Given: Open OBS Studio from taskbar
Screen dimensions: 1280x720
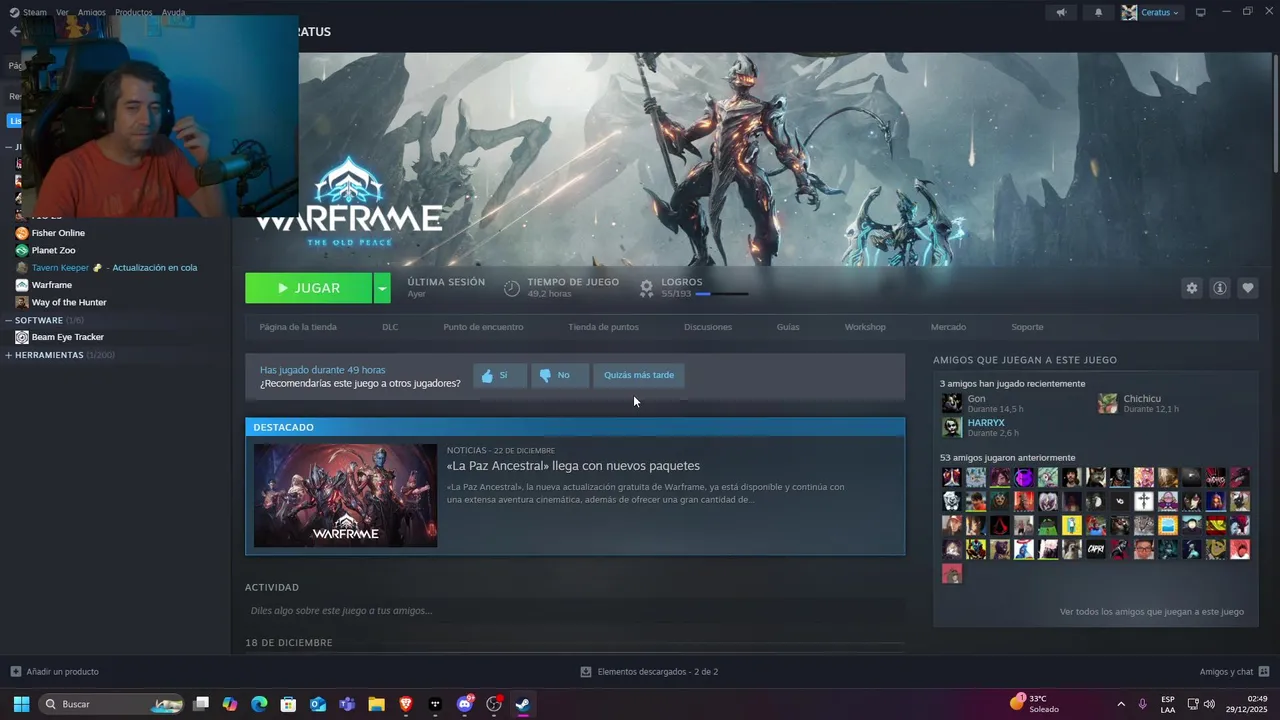Looking at the screenshot, I should 494,704.
